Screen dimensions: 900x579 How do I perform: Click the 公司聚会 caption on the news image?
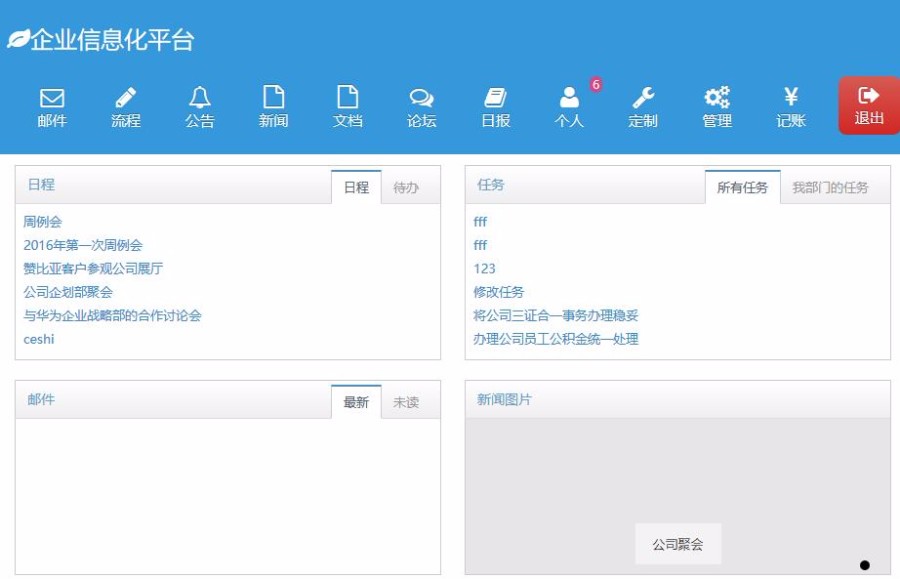678,543
